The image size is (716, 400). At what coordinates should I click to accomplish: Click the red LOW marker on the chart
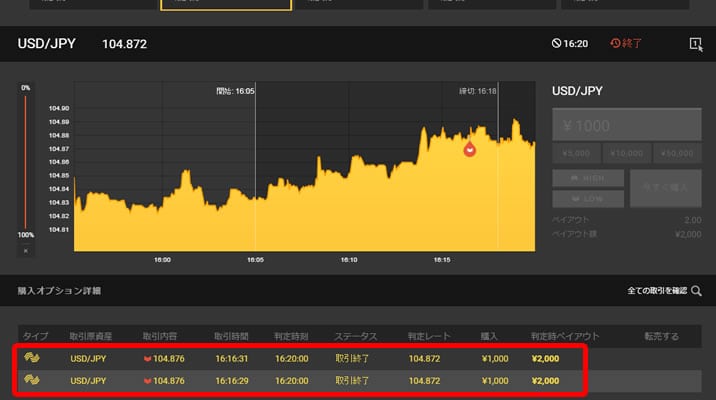(x=469, y=149)
